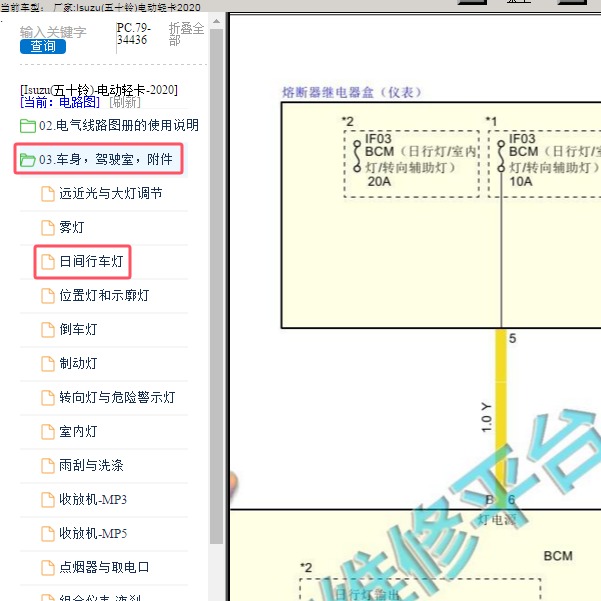601x601 pixels.
Task: Click the 刷新 refresh link
Action: coord(125,102)
